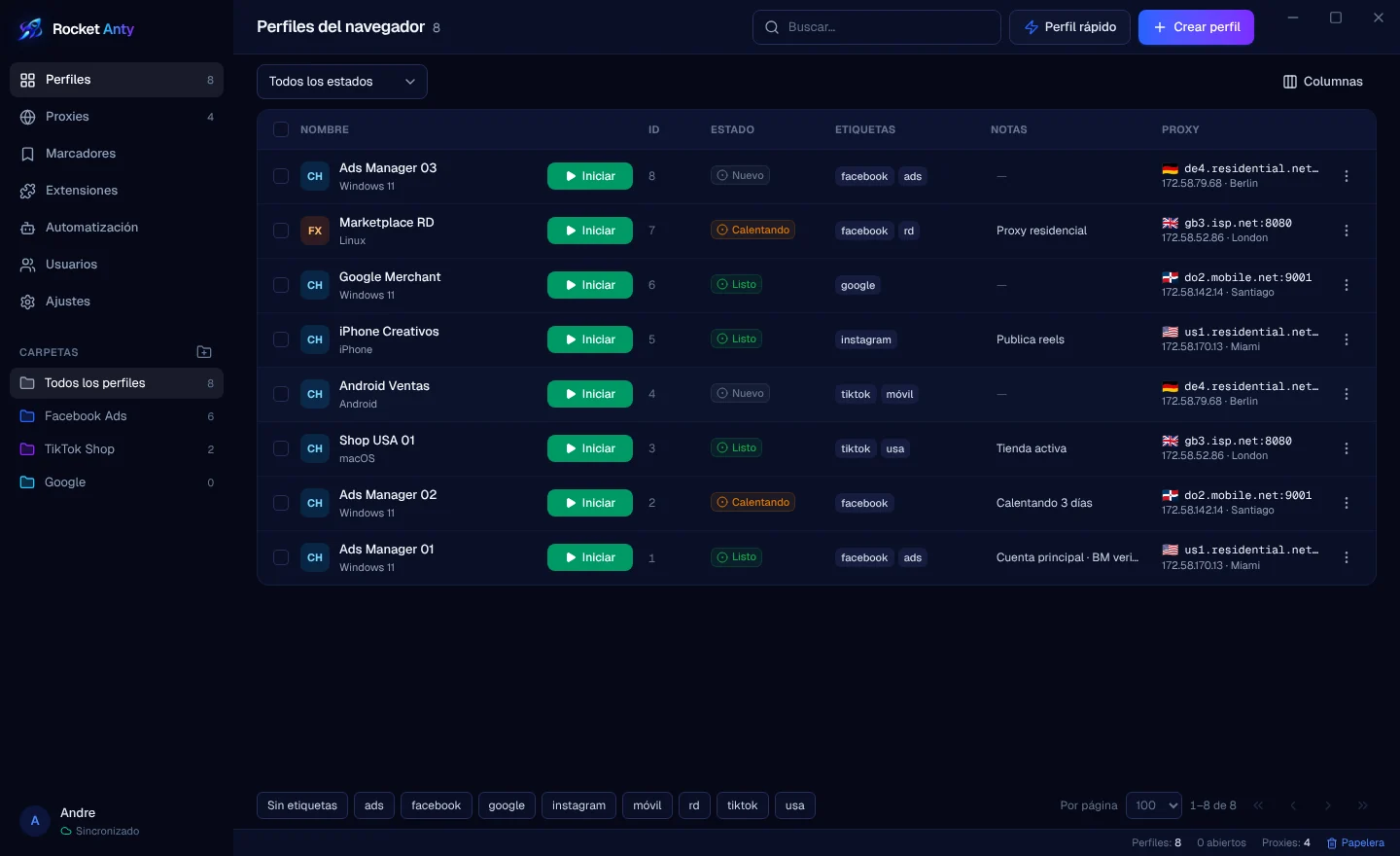Filter by the Sin etiquetas tag chip
This screenshot has width=1400, height=856.
tap(302, 805)
